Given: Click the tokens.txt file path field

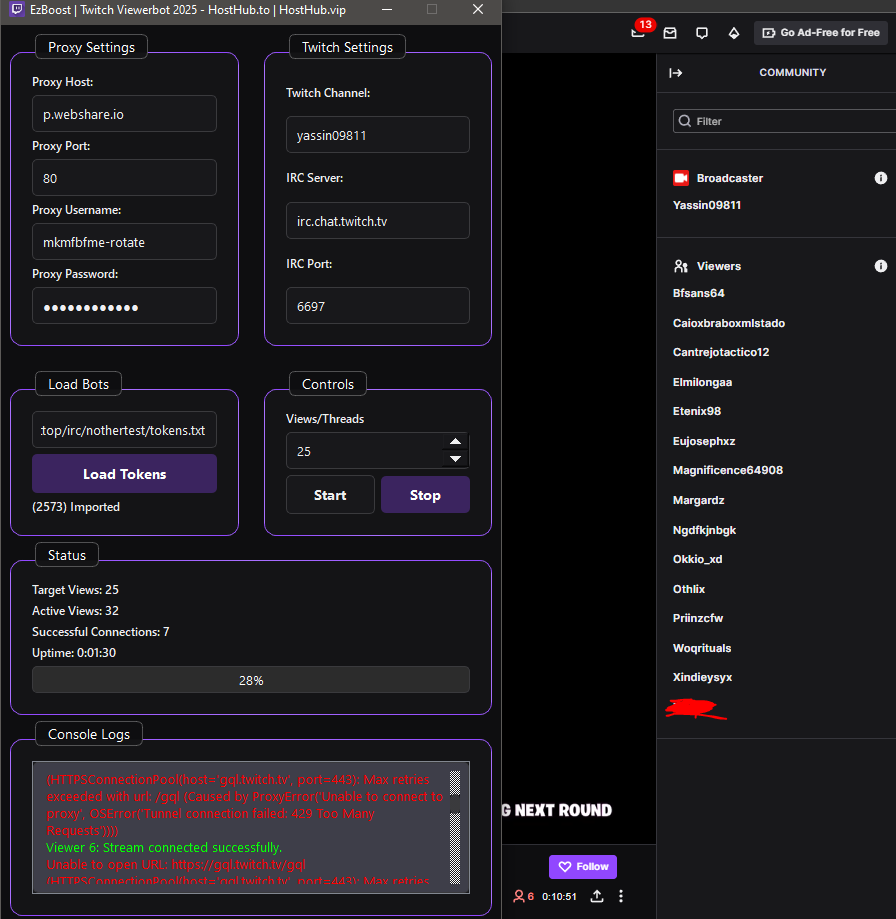Looking at the screenshot, I should pyautogui.click(x=124, y=430).
